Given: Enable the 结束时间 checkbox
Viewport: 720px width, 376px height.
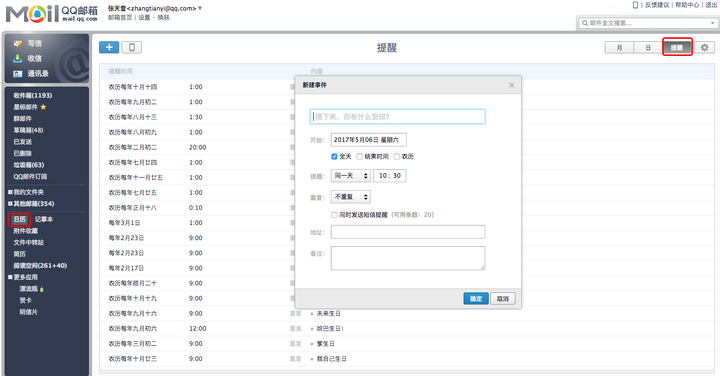Looking at the screenshot, I should (360, 157).
